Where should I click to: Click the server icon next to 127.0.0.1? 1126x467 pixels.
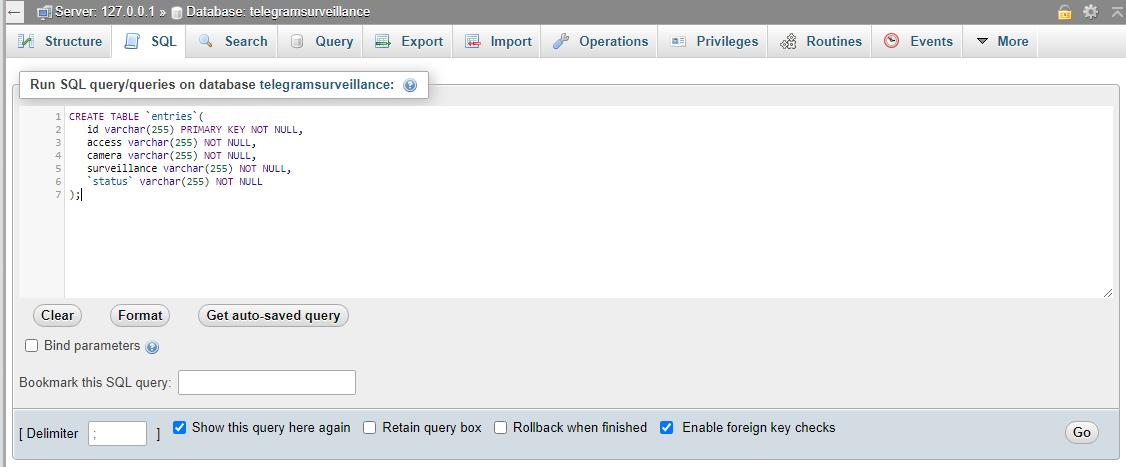[45, 12]
